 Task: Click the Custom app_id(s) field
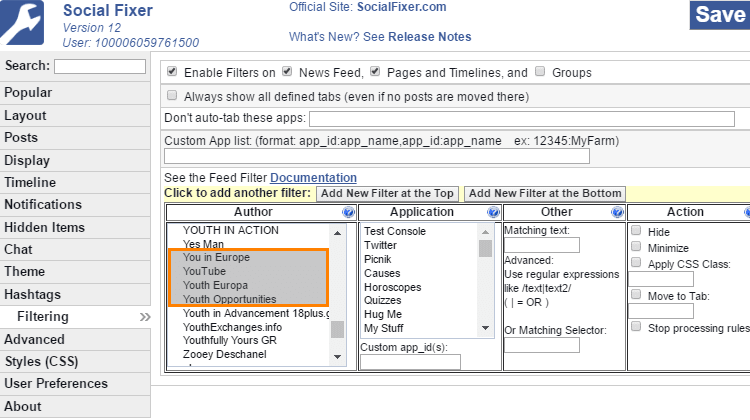(410, 362)
